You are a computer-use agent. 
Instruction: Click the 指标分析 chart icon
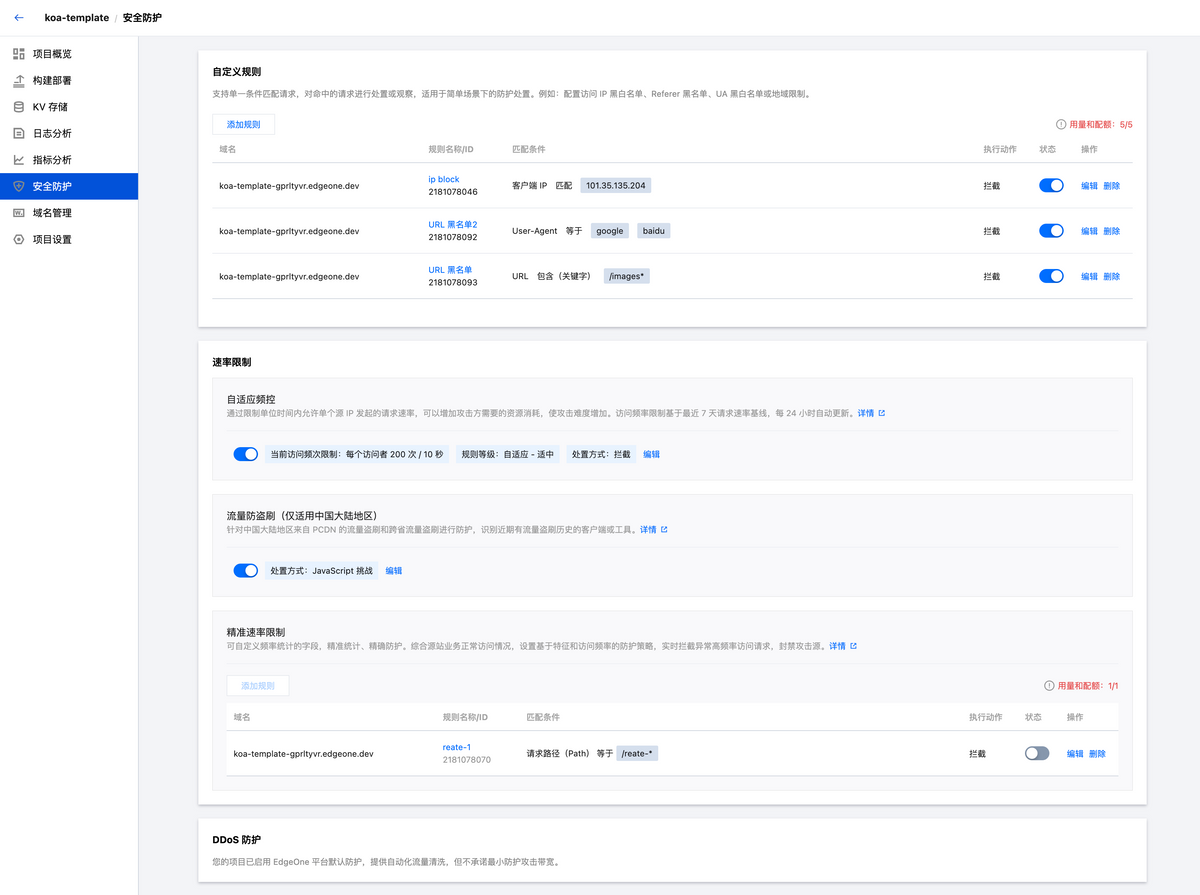tap(18, 159)
